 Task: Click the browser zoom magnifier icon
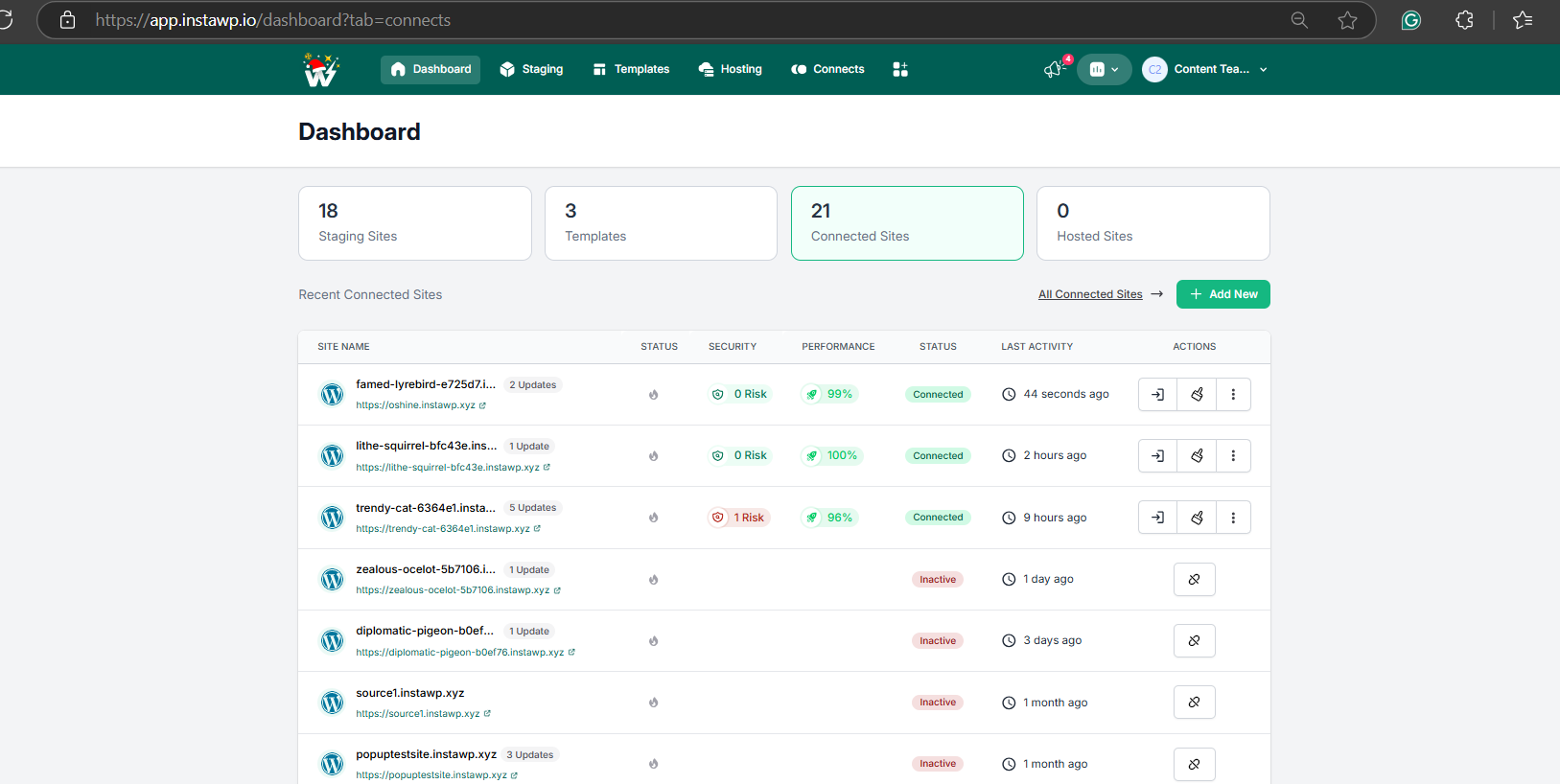tap(1299, 20)
